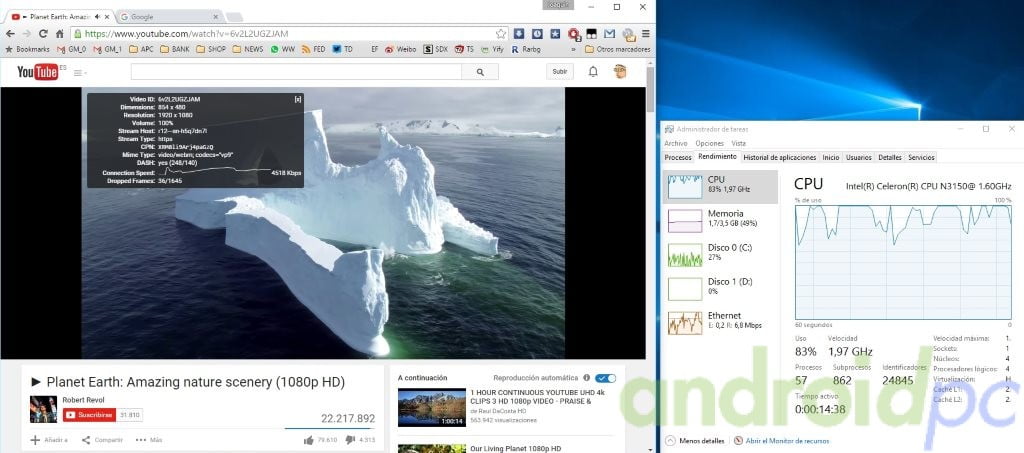Go back in Chrome
Screen dimensions: 1024x453
pyautogui.click(x=10, y=33)
